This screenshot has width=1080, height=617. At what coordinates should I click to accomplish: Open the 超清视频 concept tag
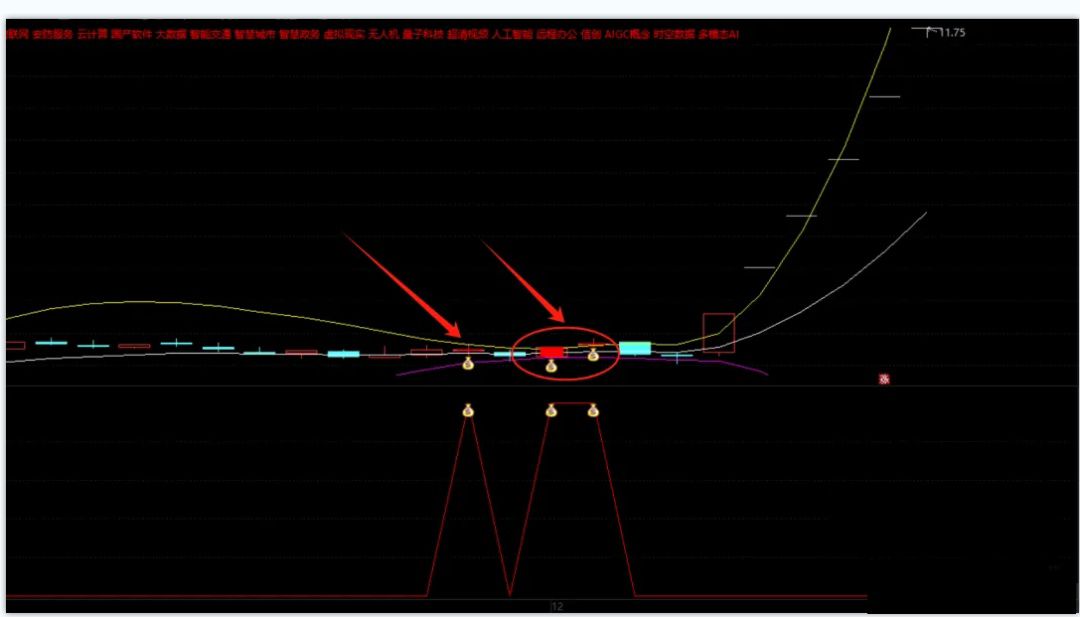468,34
